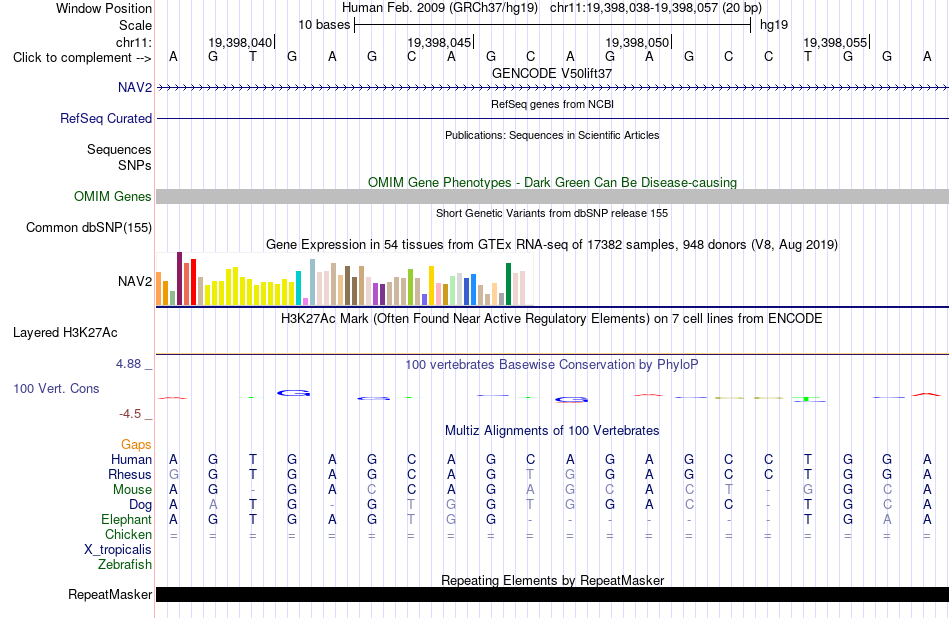This screenshot has width=950, height=618.
Task: Select the Chicken species label
Action: (x=128, y=534)
